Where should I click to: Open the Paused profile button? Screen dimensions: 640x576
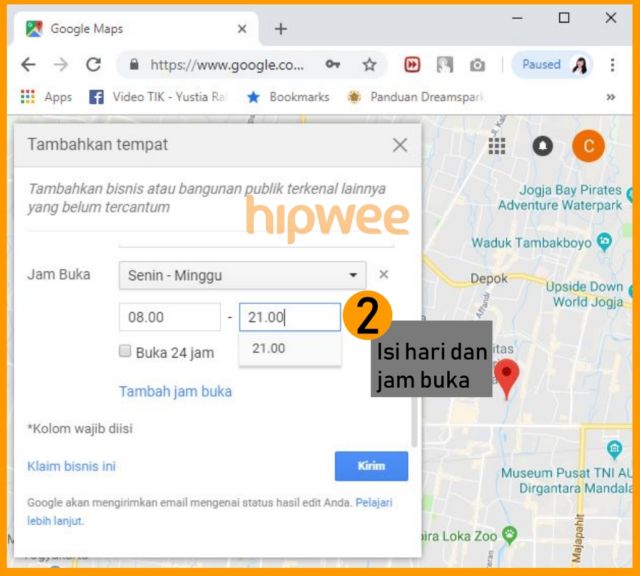coord(551,64)
